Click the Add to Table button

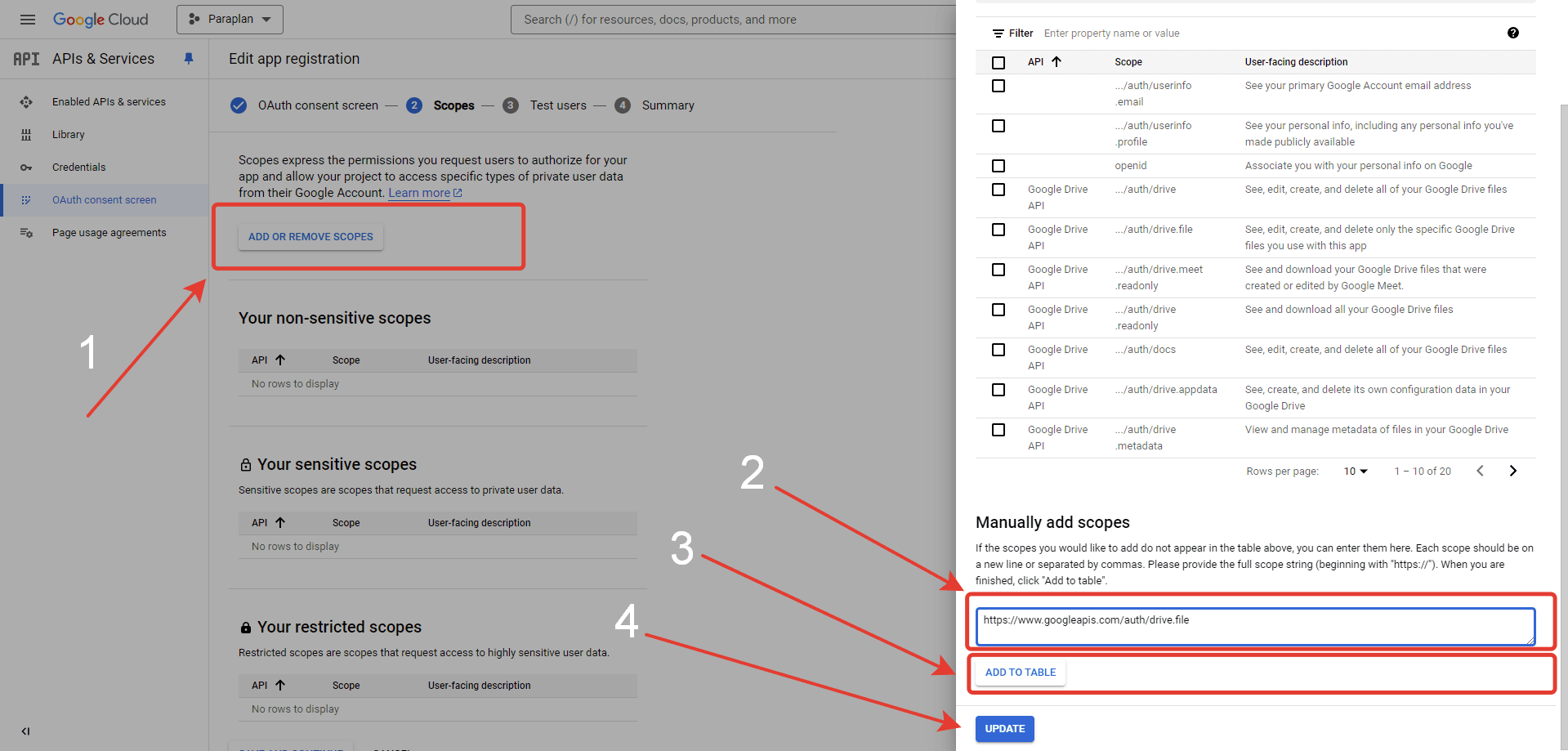1020,673
